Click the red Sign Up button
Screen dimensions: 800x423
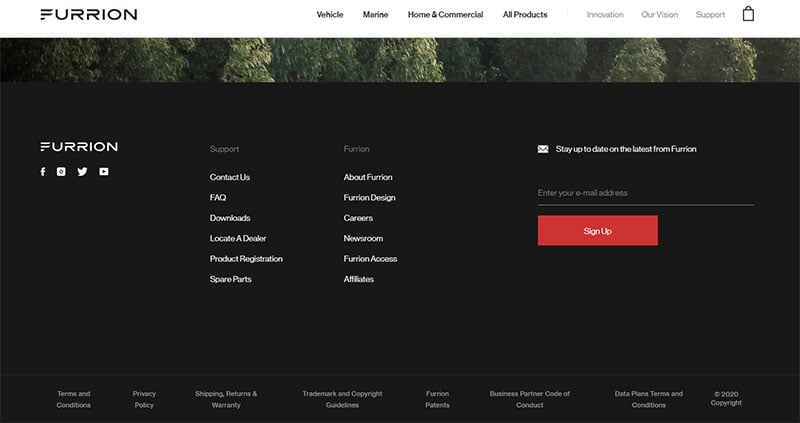click(x=597, y=231)
